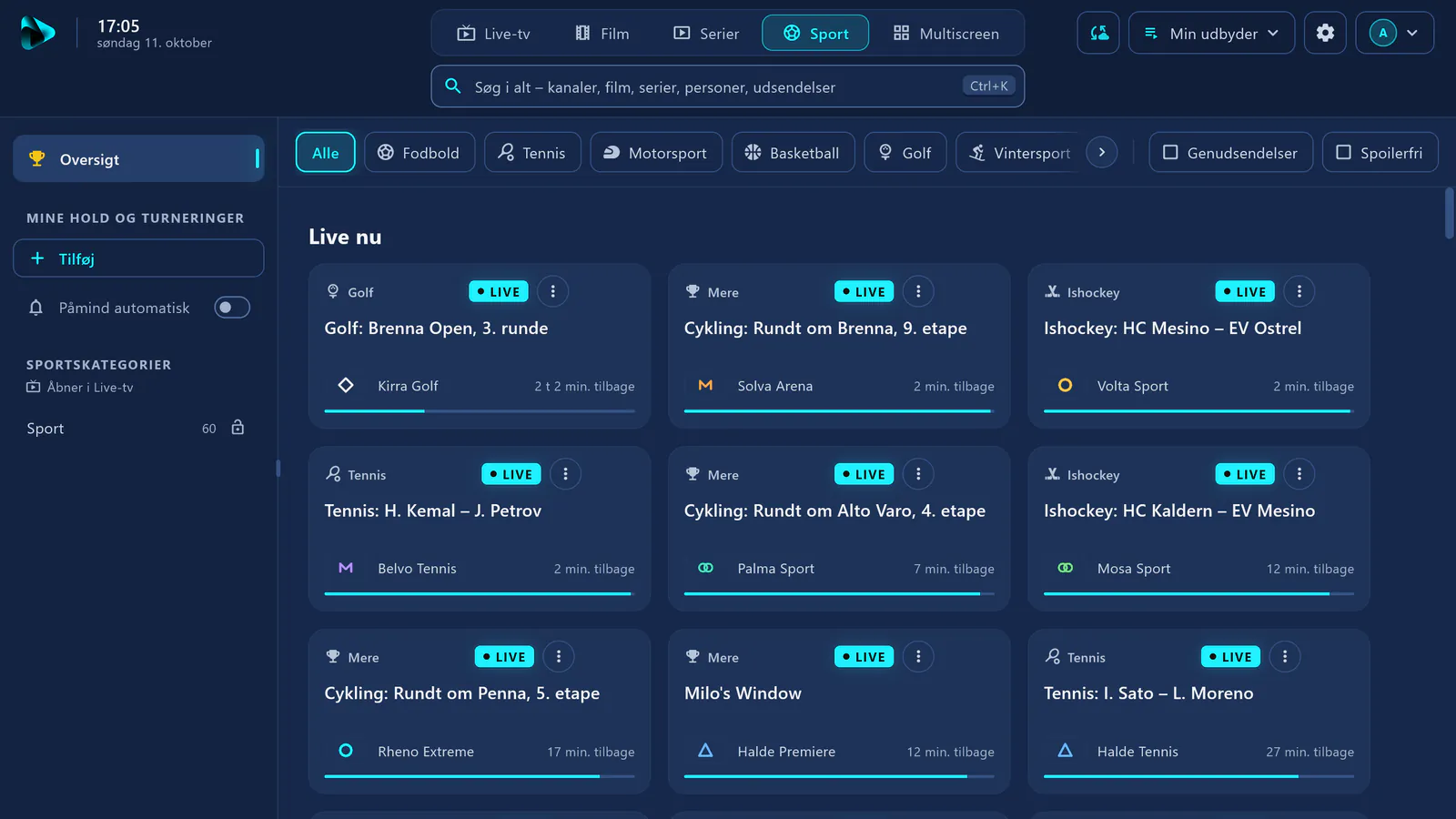1456x819 pixels.
Task: Click the Åbner i Live-tv label
Action: pos(80,387)
